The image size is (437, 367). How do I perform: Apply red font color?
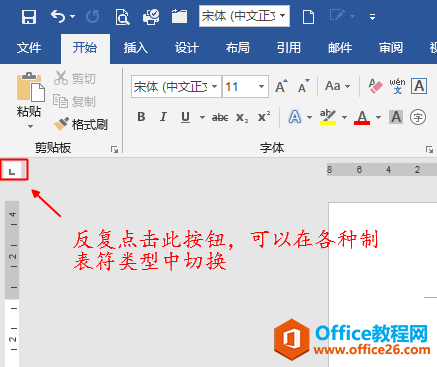pos(362,117)
